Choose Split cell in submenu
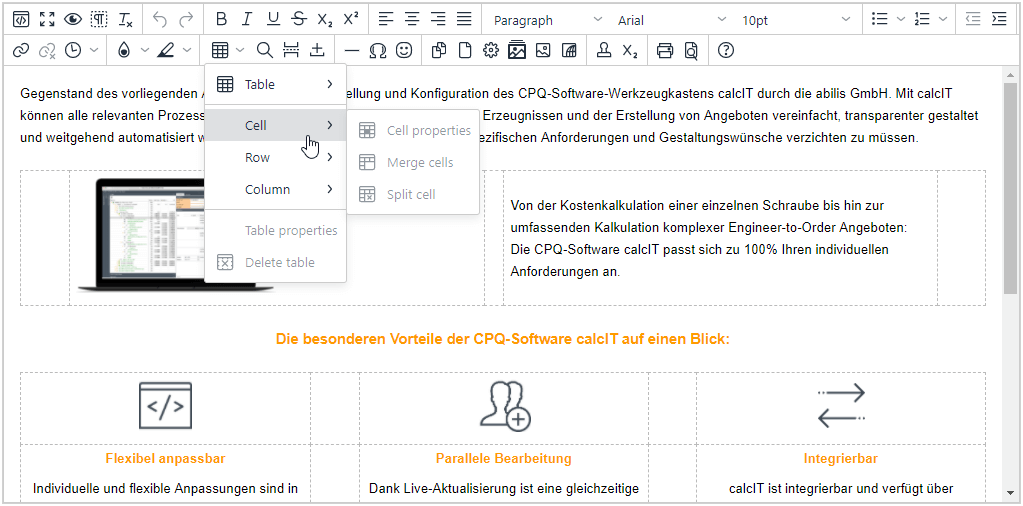 point(414,194)
